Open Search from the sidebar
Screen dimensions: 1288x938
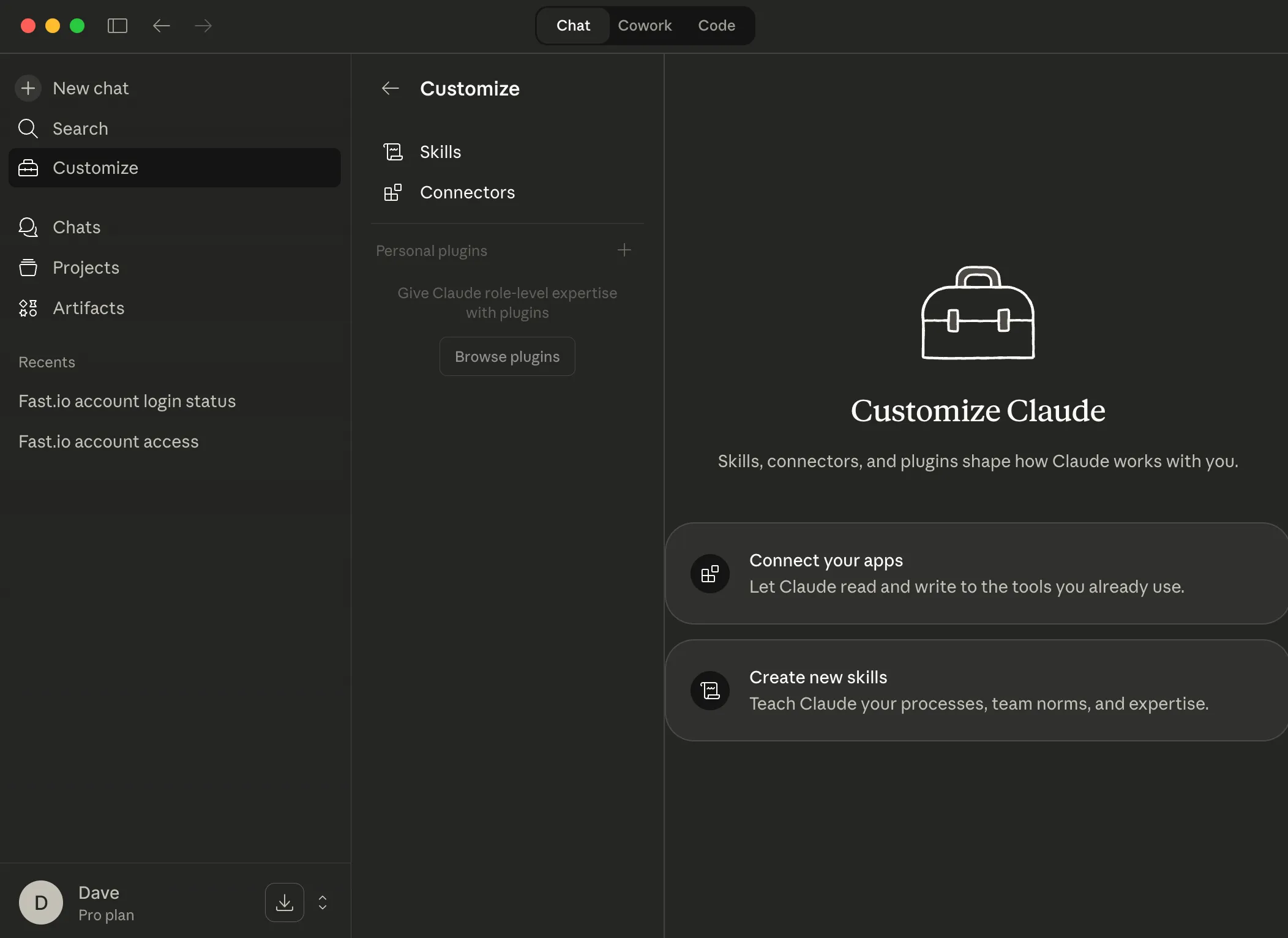pyautogui.click(x=28, y=129)
